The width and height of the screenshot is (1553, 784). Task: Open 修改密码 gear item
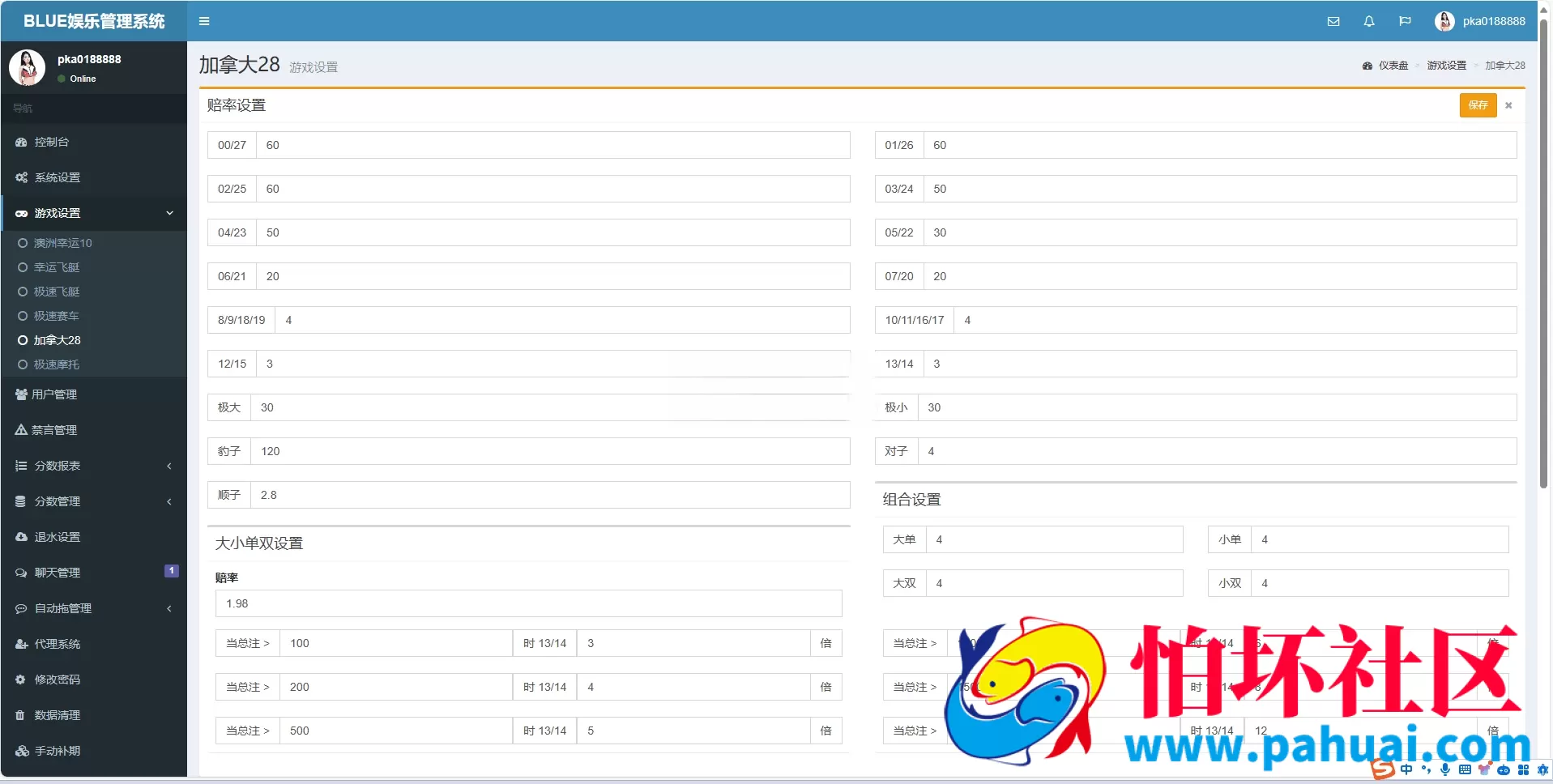pyautogui.click(x=94, y=680)
